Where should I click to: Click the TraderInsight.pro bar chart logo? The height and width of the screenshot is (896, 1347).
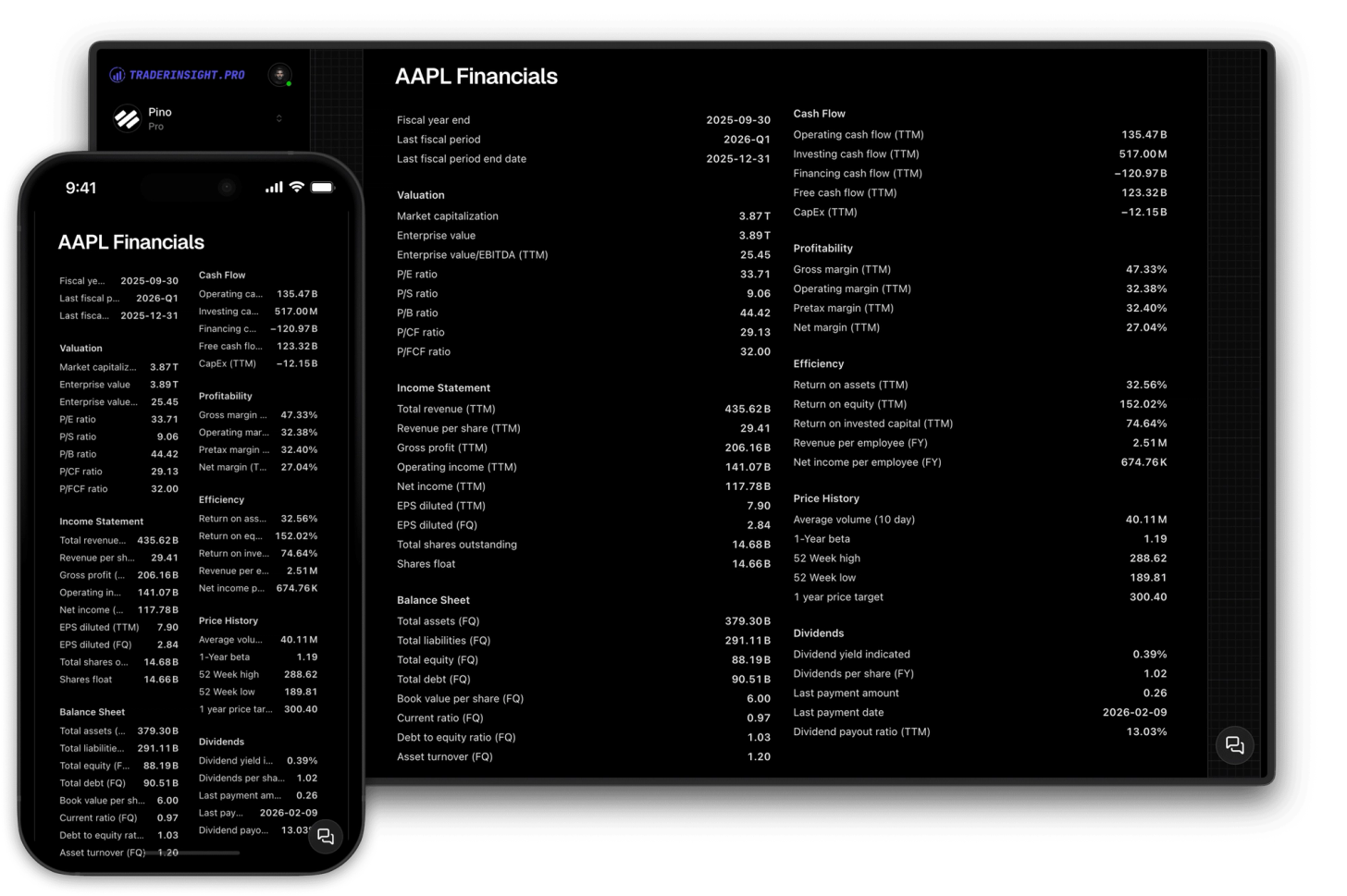click(117, 75)
